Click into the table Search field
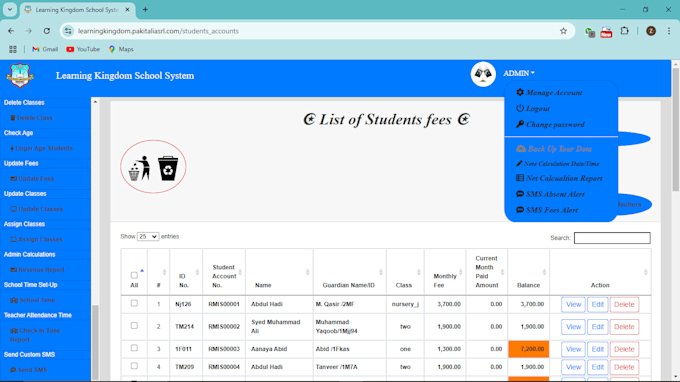This screenshot has height=382, width=680. coord(612,238)
